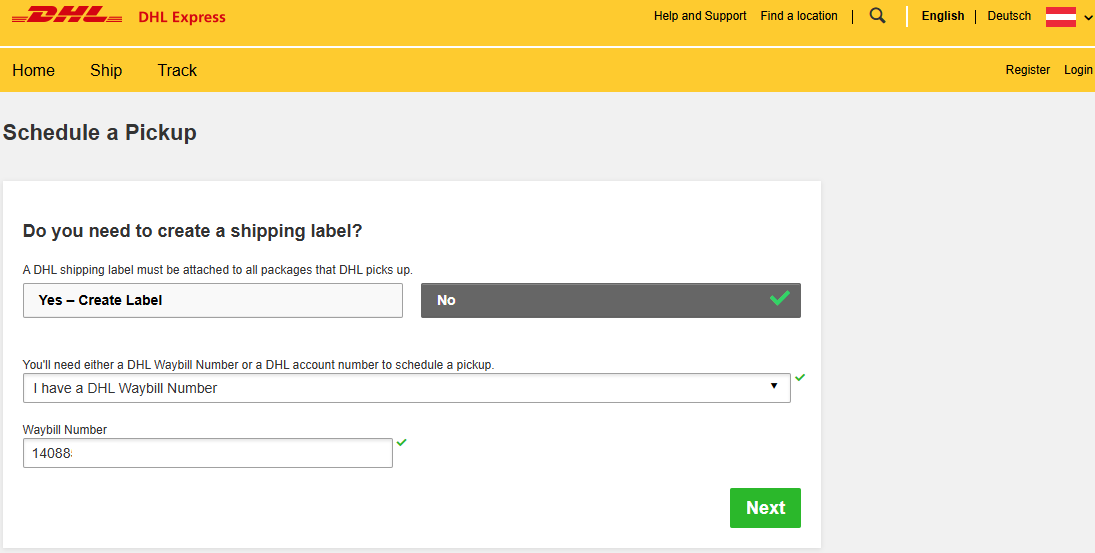Image resolution: width=1095 pixels, height=553 pixels.
Task: Focus the Waybill Number input field
Action: [207, 453]
